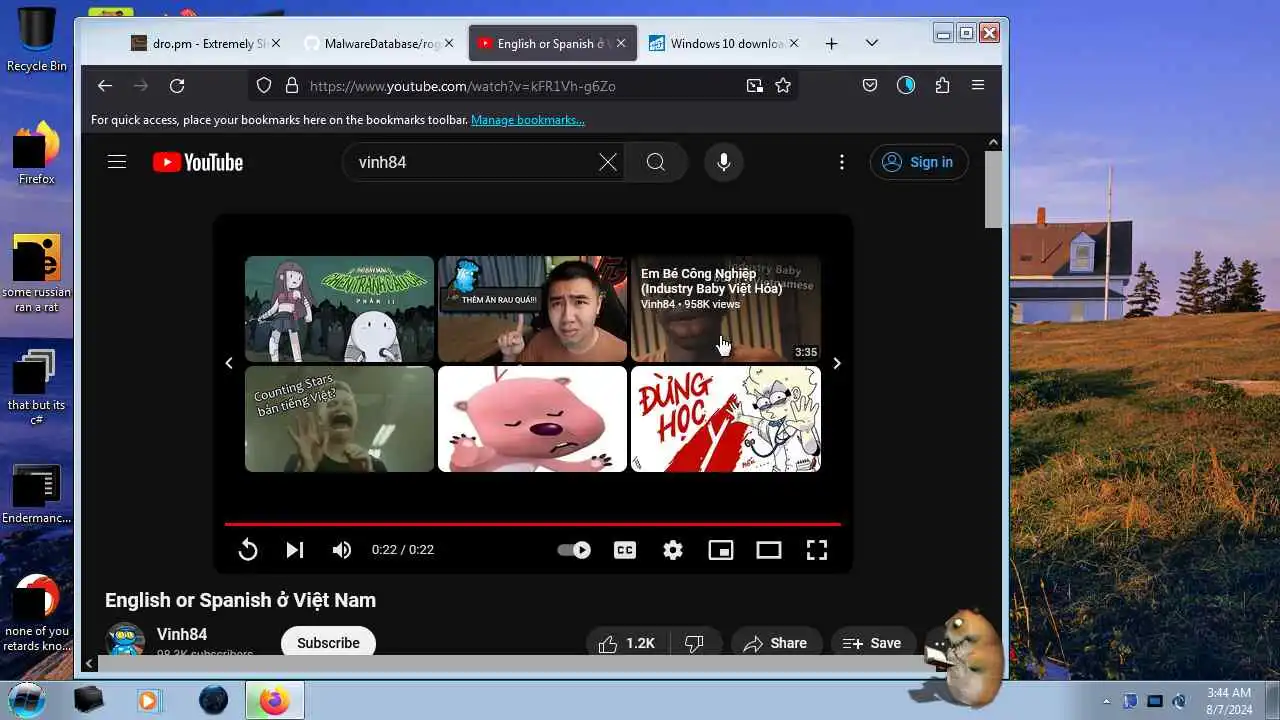This screenshot has height=720, width=1280.
Task: Open the taskbar clock showing 3:44 AM
Action: [1228, 700]
